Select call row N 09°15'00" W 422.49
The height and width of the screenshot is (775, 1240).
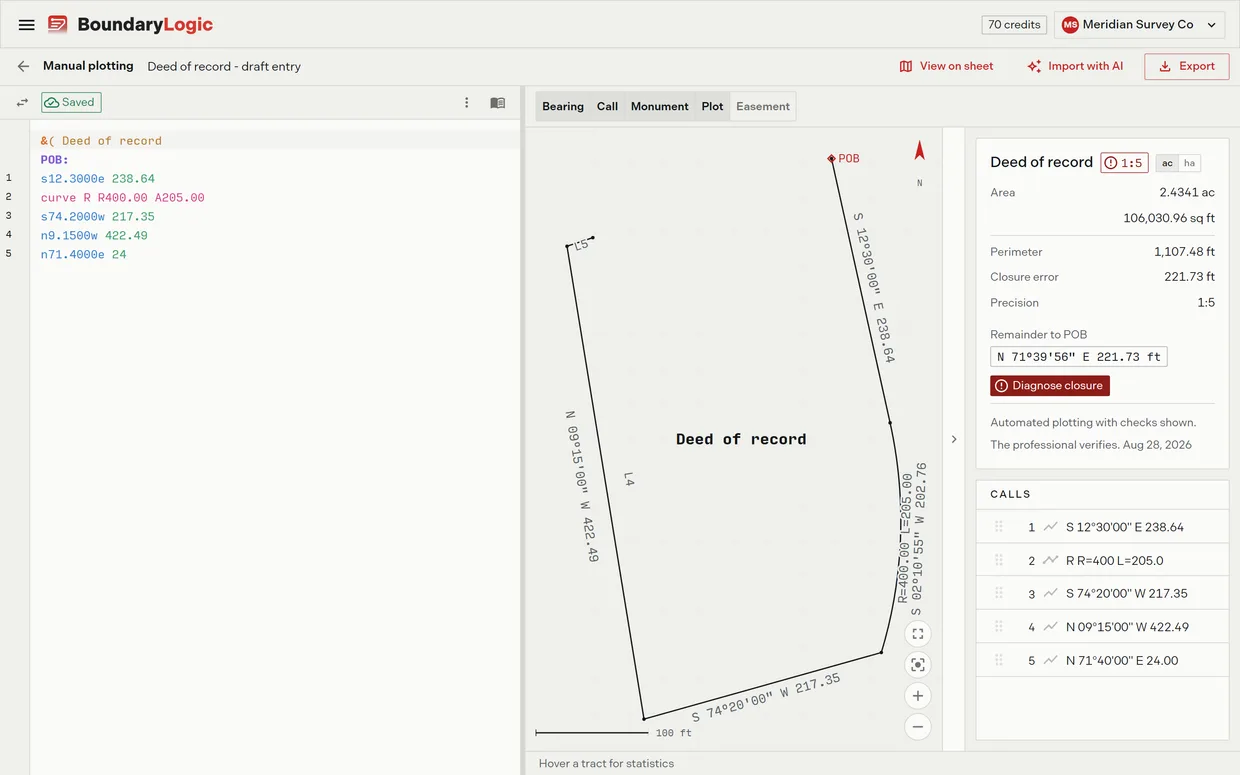(1102, 627)
